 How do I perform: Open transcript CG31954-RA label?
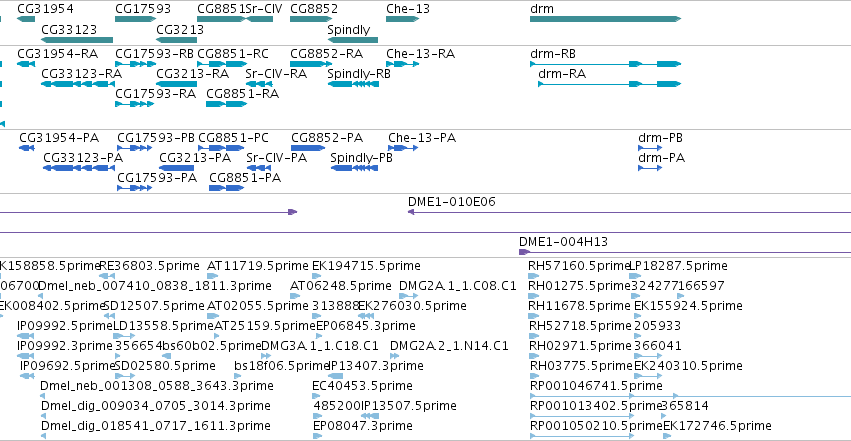[58, 54]
